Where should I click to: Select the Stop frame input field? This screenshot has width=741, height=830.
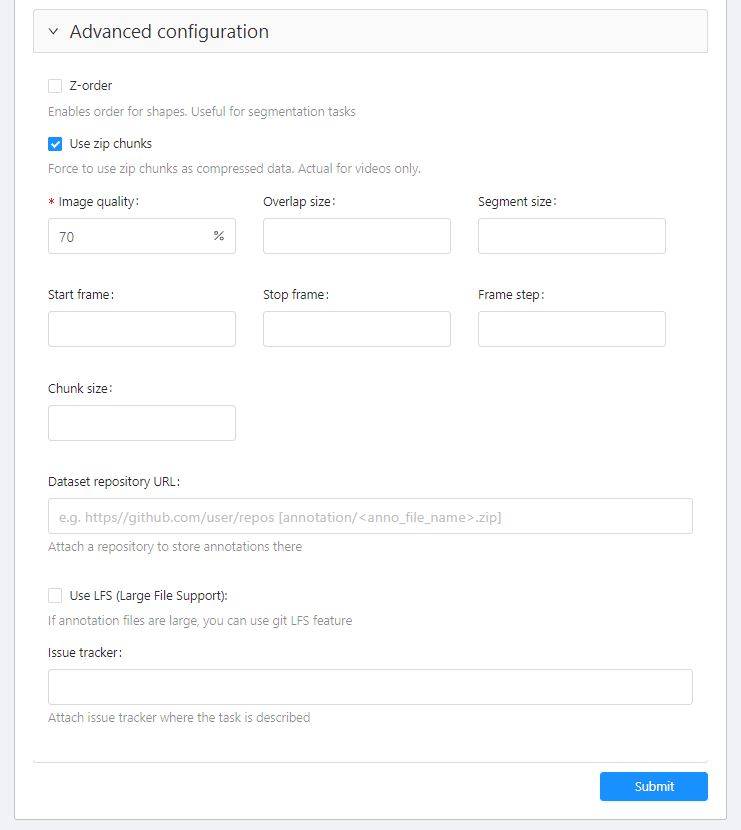356,329
